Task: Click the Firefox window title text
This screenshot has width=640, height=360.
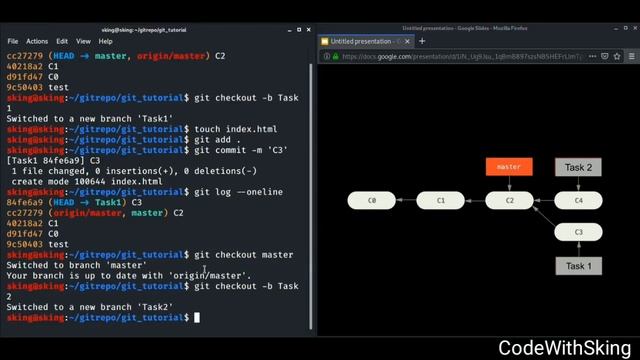Action: 464,28
